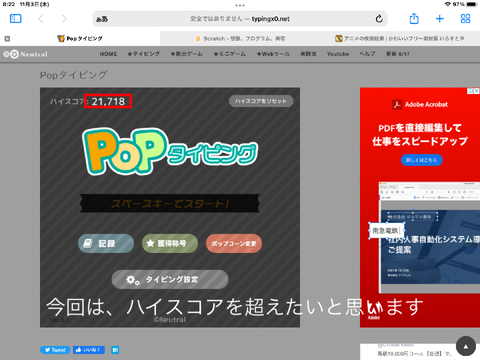Open タイピング設定 settings button
The image size is (480, 360).
[170, 279]
